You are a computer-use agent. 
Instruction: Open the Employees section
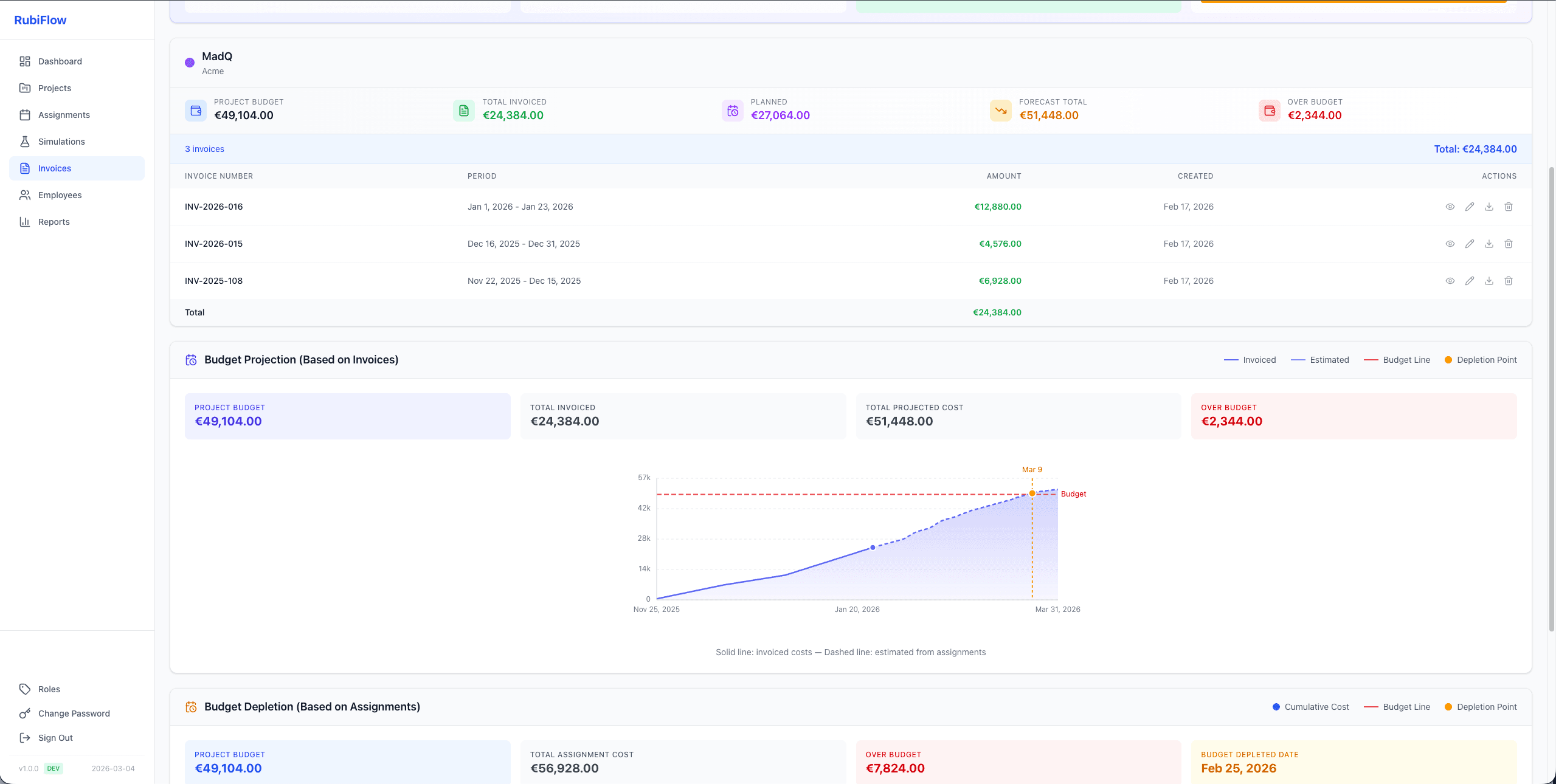click(x=60, y=194)
